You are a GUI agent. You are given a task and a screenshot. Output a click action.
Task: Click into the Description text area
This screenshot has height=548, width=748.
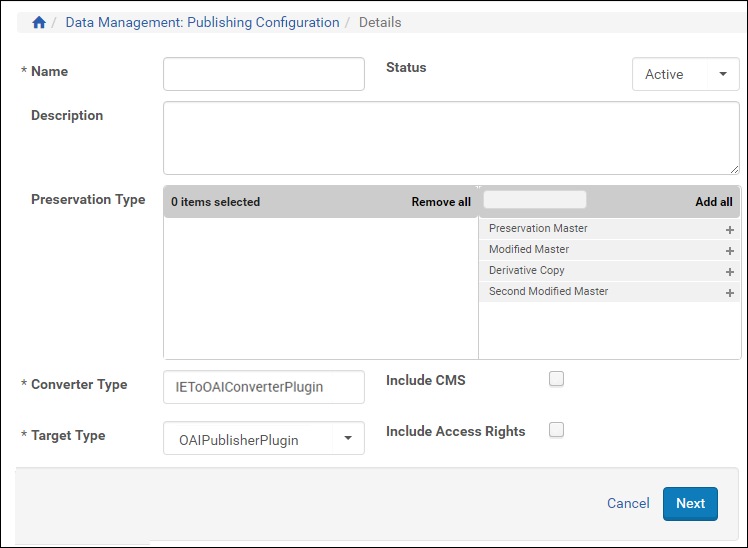point(450,138)
